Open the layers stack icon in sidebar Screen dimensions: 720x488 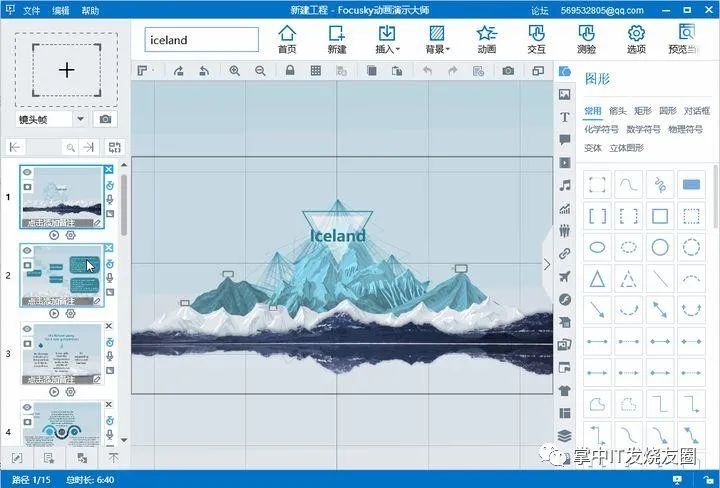click(x=565, y=435)
